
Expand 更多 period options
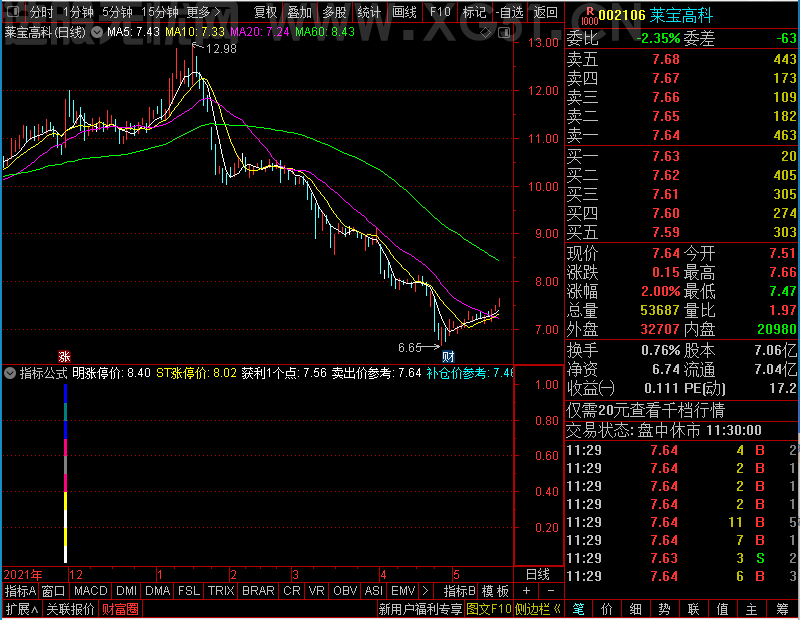pyautogui.click(x=203, y=12)
